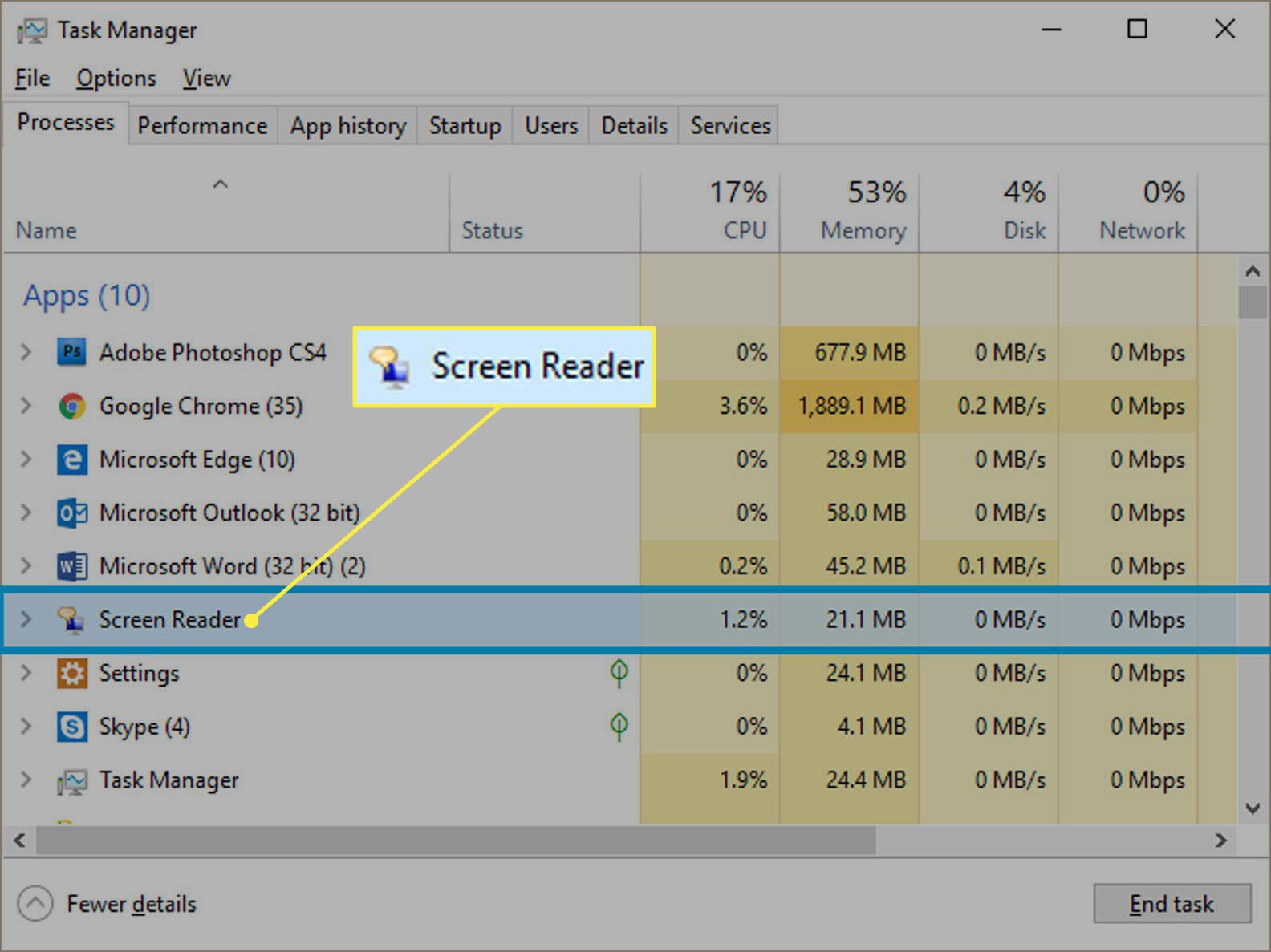Click the horizontal scrollbar right arrow

1221,841
